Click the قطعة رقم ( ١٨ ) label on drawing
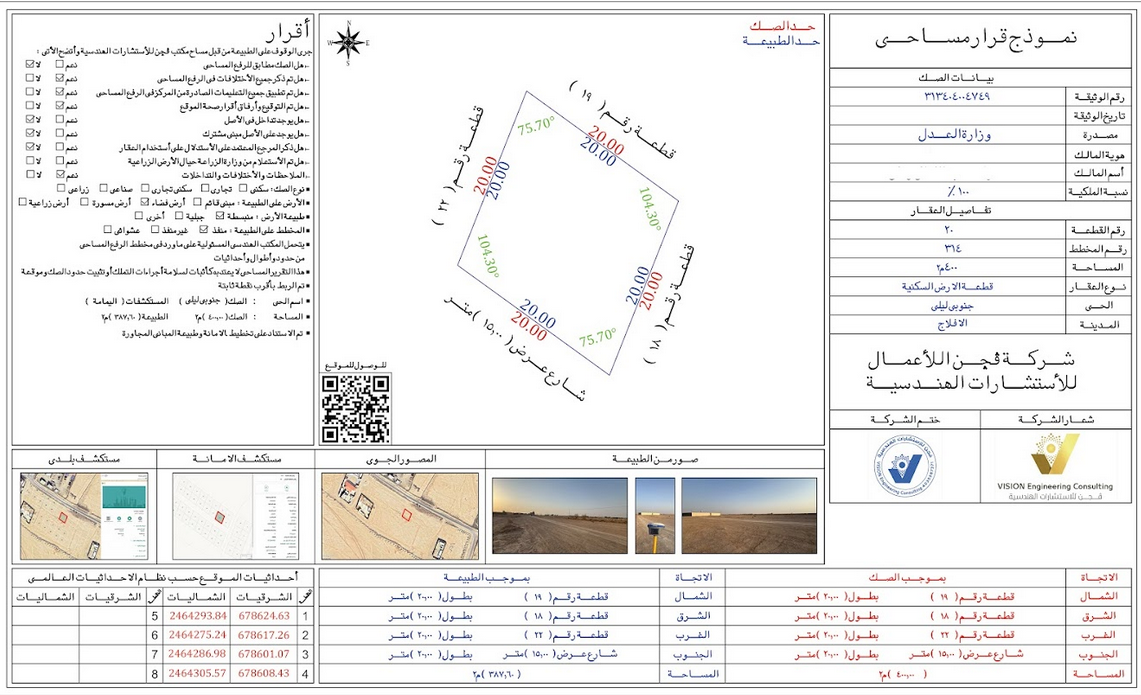Screen dimensions: 1141x695 (x=669, y=304)
